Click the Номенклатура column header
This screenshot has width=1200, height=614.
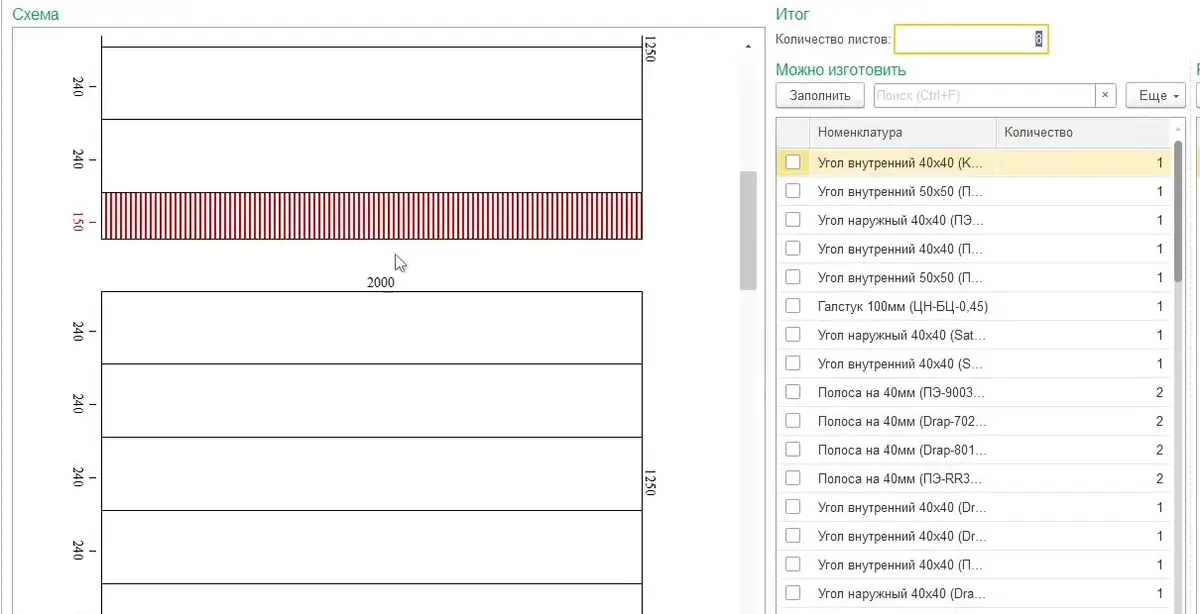[903, 132]
